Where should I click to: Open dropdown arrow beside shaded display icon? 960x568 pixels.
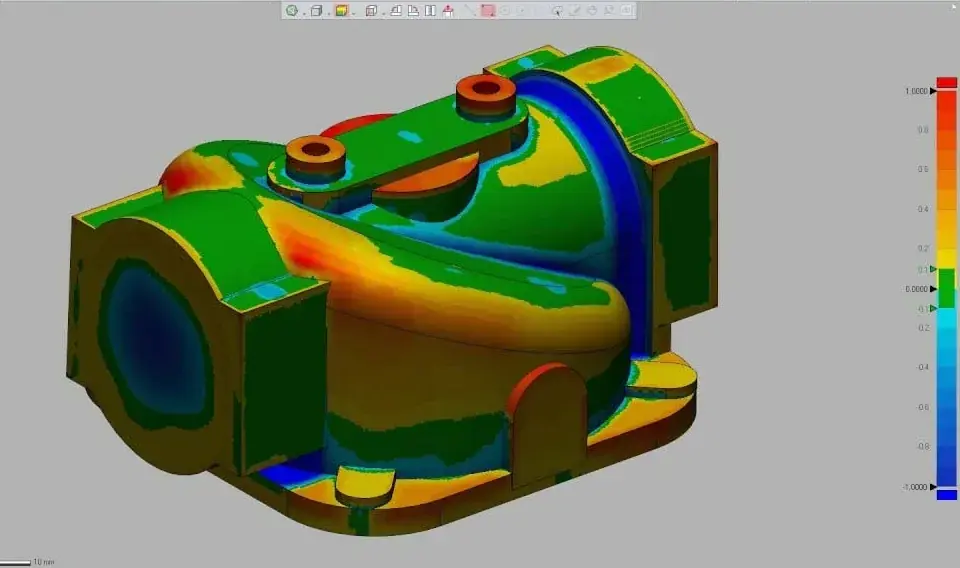[x=354, y=13]
